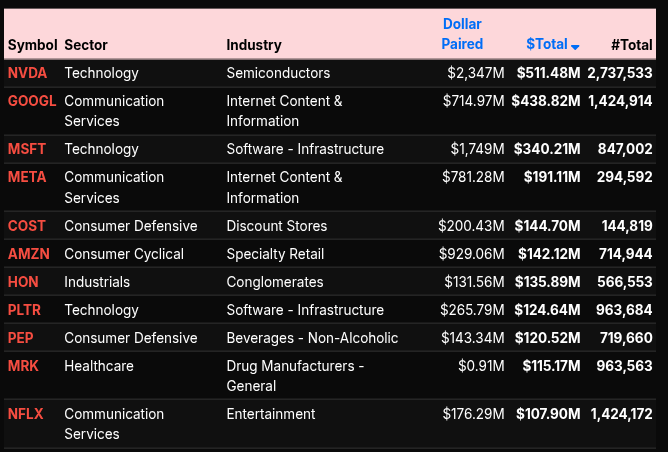The height and width of the screenshot is (452, 668).
Task: Click the PEP symbol link
Action: 21,338
